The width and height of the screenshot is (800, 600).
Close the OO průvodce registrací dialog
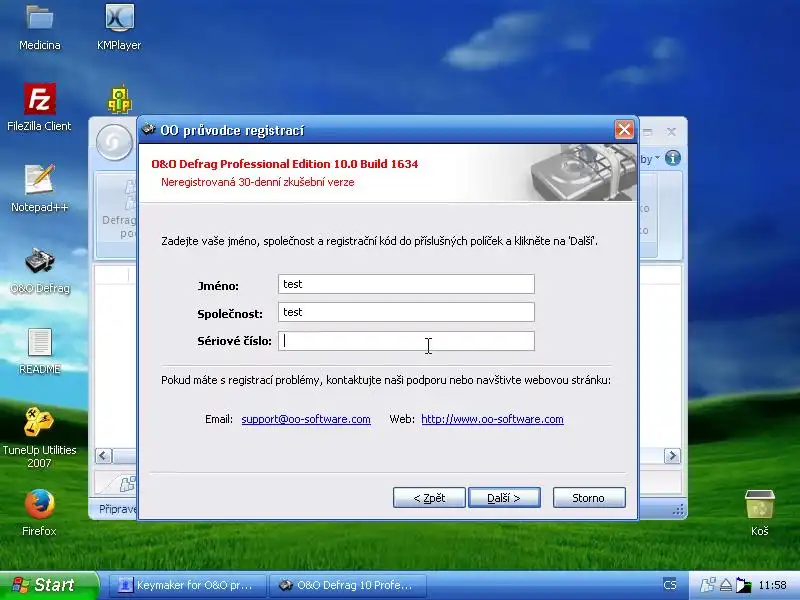pos(624,130)
